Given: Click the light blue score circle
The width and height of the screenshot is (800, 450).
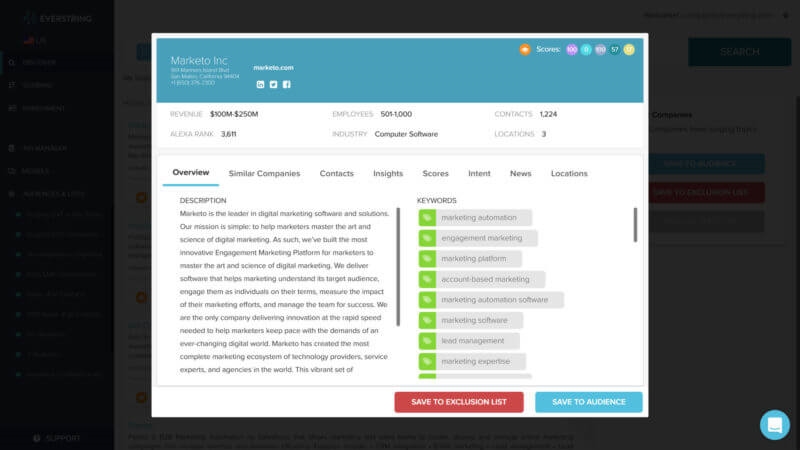Looking at the screenshot, I should pyautogui.click(x=586, y=49).
